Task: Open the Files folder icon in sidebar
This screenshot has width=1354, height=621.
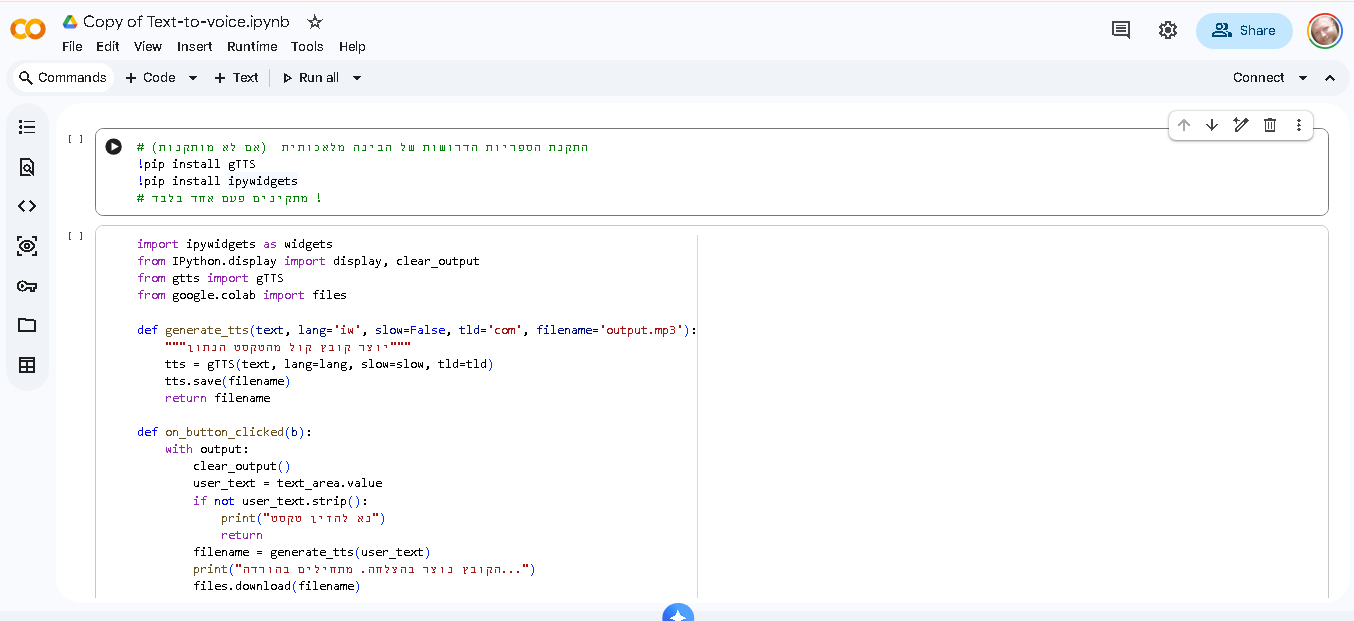Action: pos(27,325)
